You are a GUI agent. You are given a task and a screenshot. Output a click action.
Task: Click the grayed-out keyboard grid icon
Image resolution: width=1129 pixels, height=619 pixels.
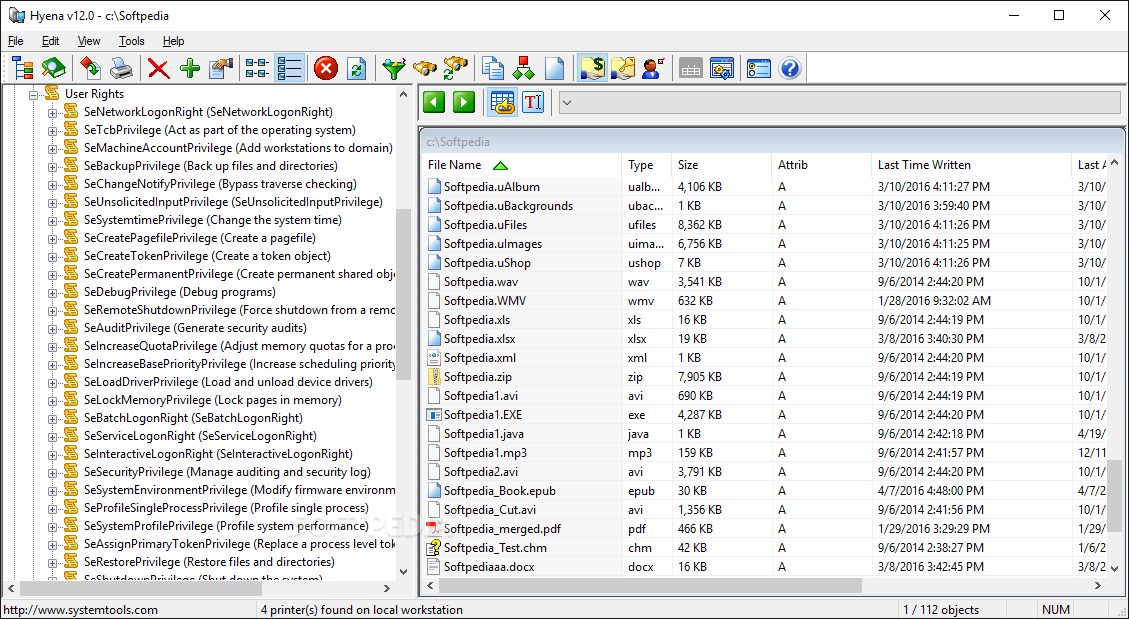point(691,68)
